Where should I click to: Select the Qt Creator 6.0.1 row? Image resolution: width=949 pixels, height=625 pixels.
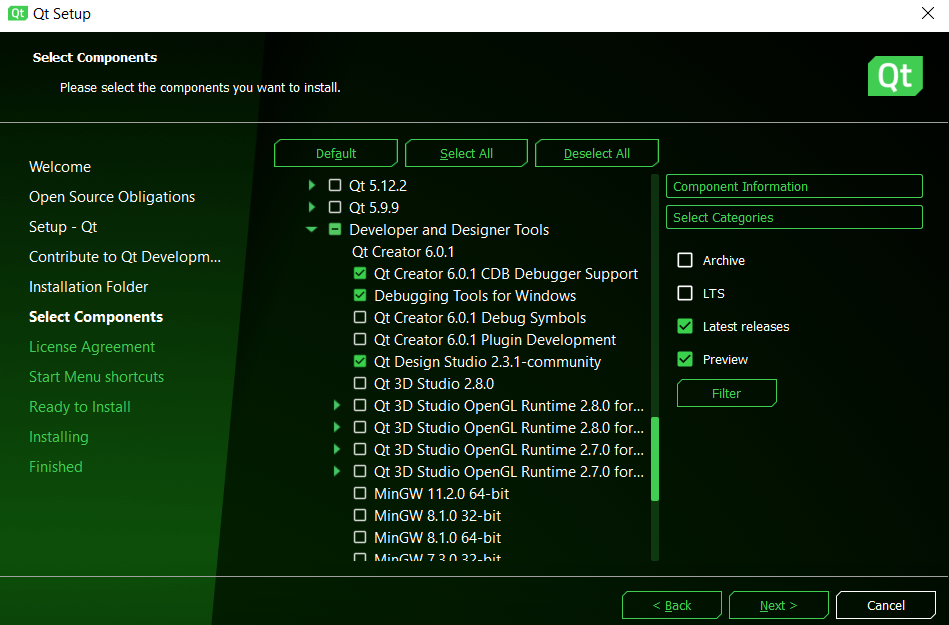403,252
